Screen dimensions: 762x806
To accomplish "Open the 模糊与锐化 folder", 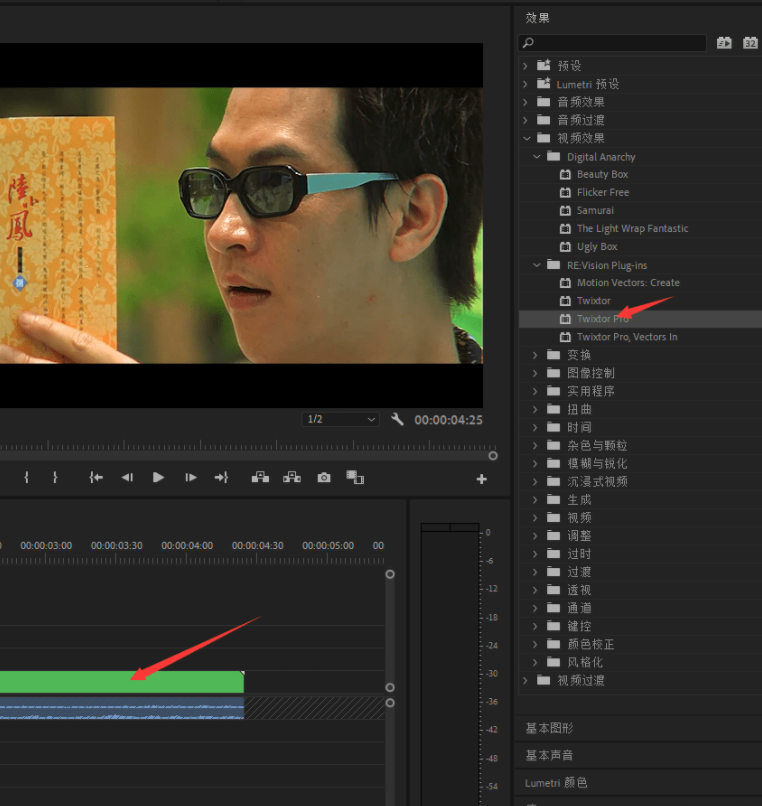I will [596, 464].
